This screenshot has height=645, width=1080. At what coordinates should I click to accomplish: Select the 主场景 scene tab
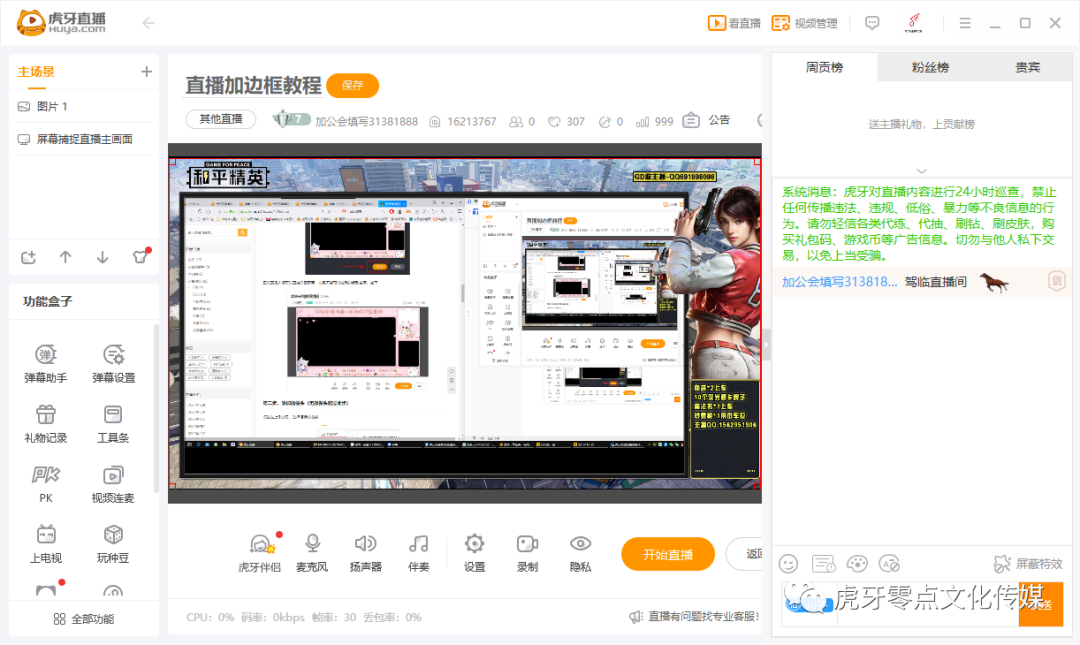pos(36,72)
